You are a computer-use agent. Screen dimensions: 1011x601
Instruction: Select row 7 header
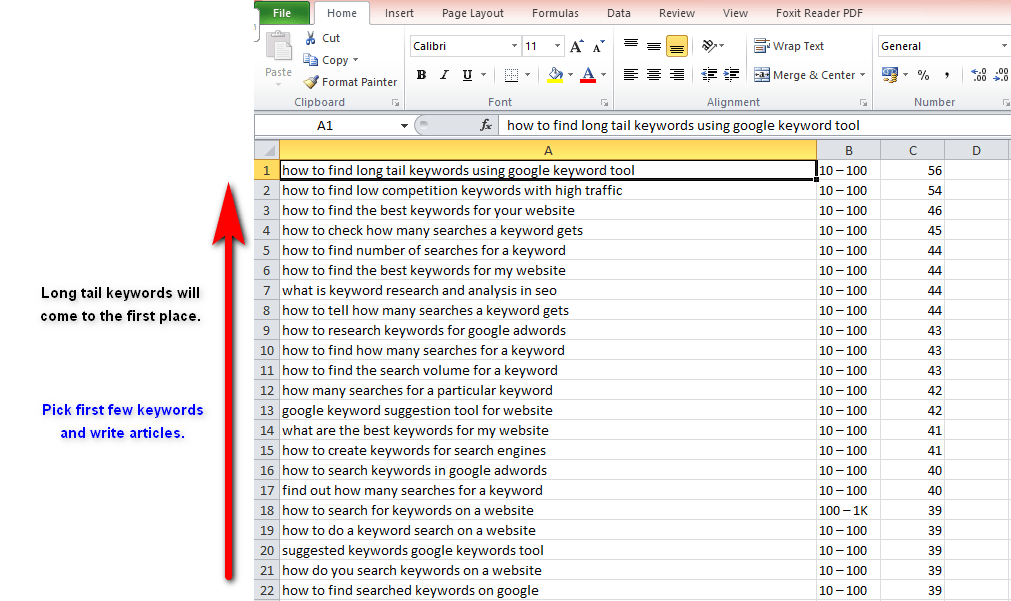(267, 290)
